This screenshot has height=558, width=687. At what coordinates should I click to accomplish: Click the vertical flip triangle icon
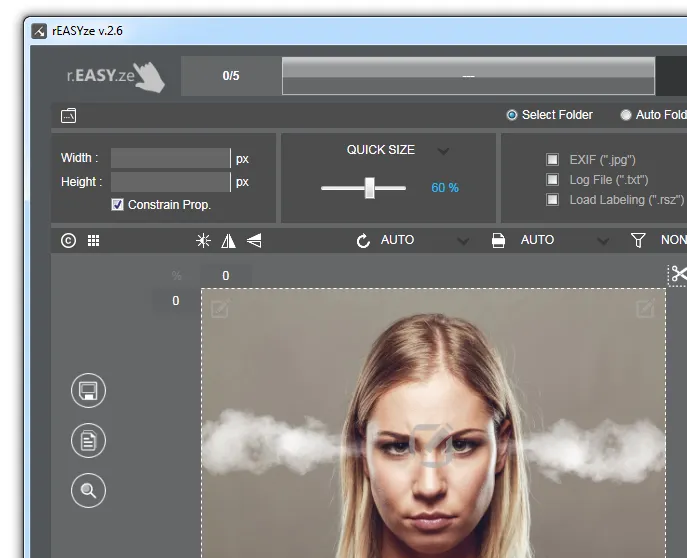[x=254, y=240]
